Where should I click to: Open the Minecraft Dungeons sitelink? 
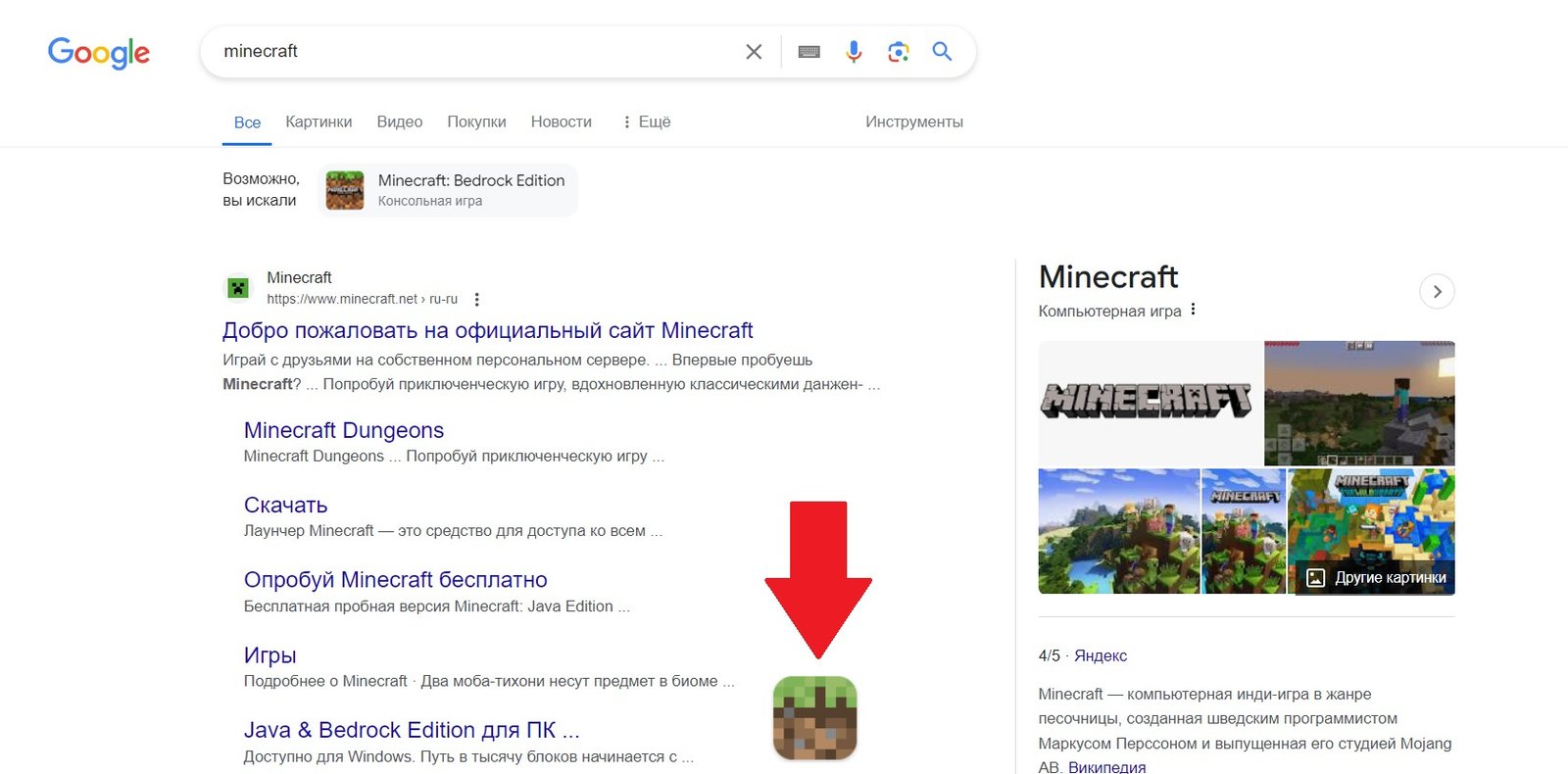343,430
